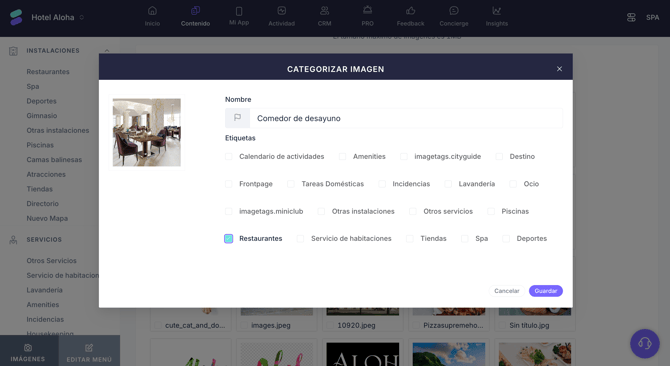Image resolution: width=670 pixels, height=366 pixels.
Task: Check the Amenities tag checkbox
Action: pos(342,157)
